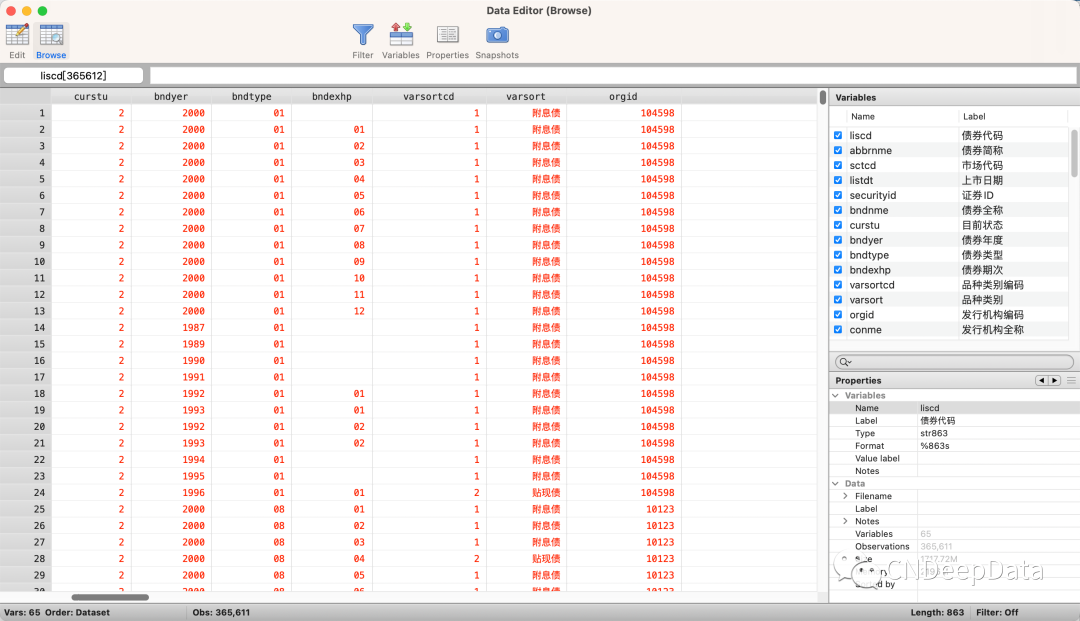The width and height of the screenshot is (1080, 621).
Task: Click bndexhp cell 12 in row 13
Action: point(359,311)
